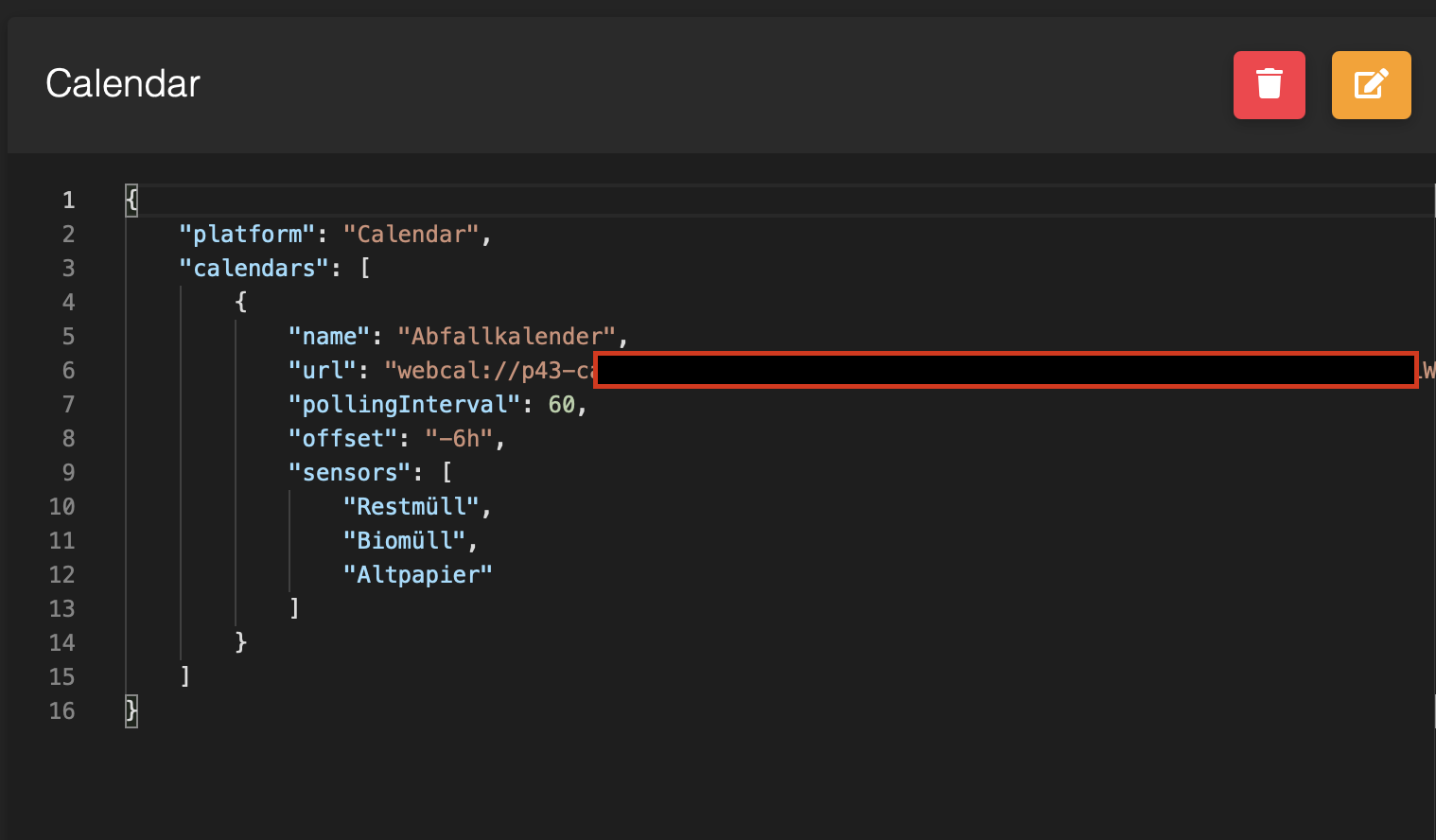Click the opening bracket after "calendars"

pyautogui.click(x=365, y=269)
